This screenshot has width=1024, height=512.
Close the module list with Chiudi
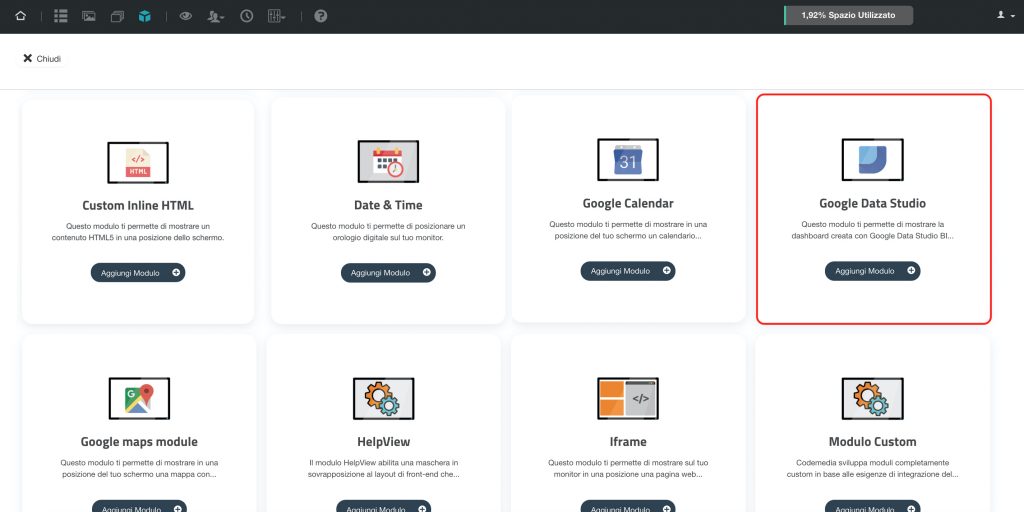coord(42,59)
